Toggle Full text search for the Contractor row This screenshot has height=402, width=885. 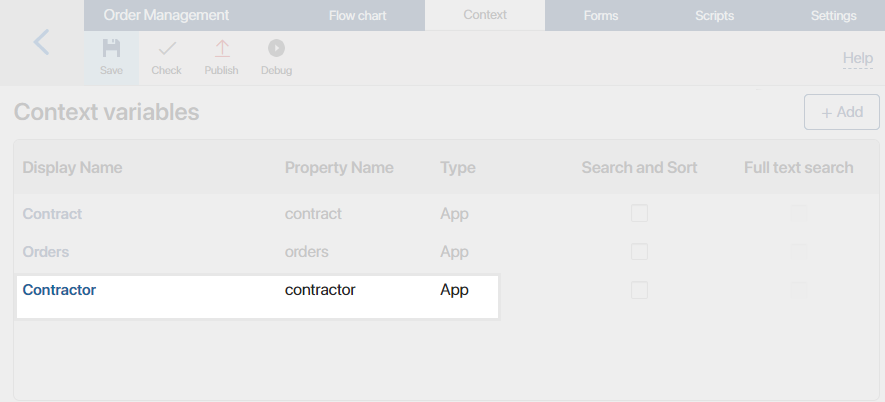pyautogui.click(x=799, y=290)
